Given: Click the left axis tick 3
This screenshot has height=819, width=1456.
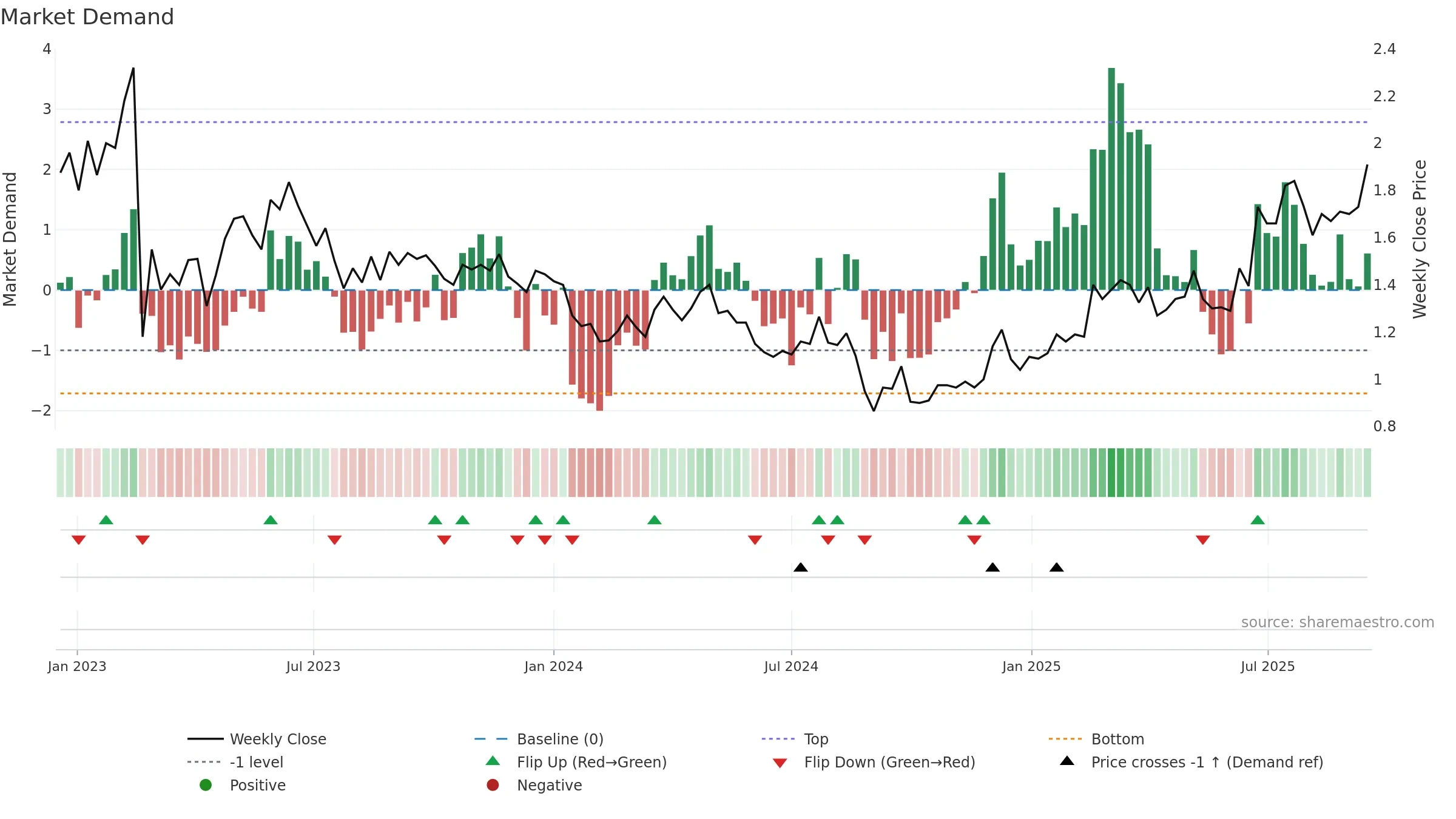Looking at the screenshot, I should click(x=47, y=109).
